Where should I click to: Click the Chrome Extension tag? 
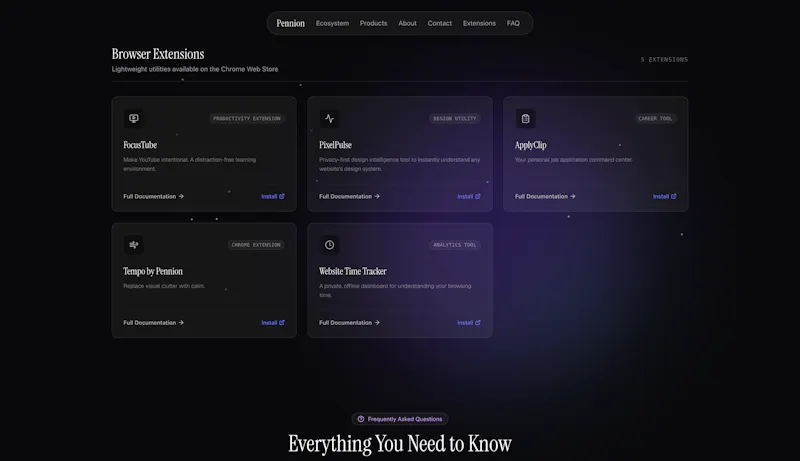click(x=256, y=245)
